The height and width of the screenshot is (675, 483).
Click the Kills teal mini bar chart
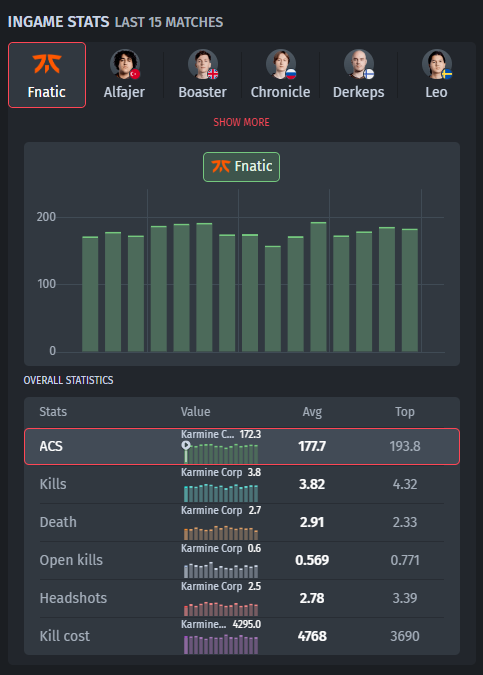(x=221, y=493)
